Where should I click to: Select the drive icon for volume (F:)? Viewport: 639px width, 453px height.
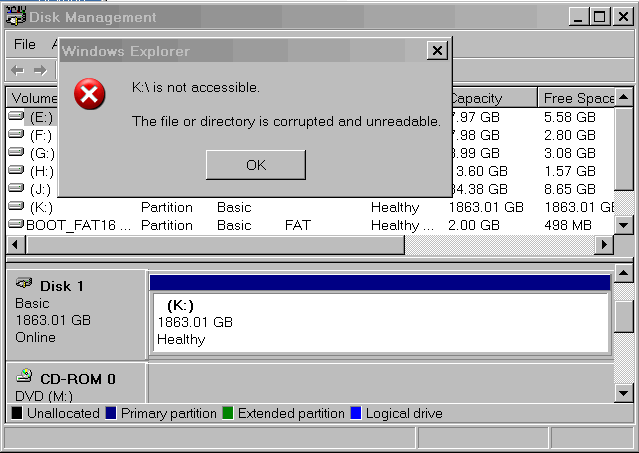16,134
